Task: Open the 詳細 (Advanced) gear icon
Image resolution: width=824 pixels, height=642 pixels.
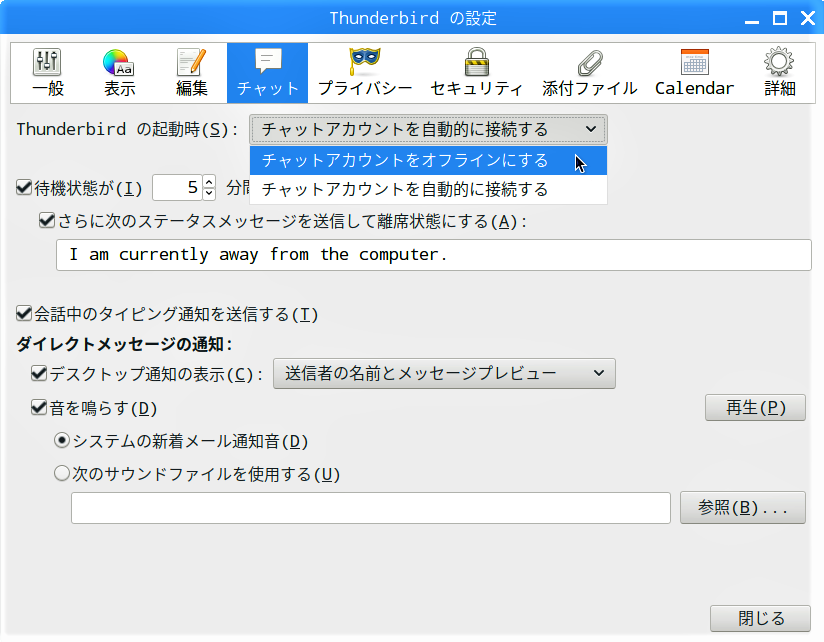Action: (779, 73)
